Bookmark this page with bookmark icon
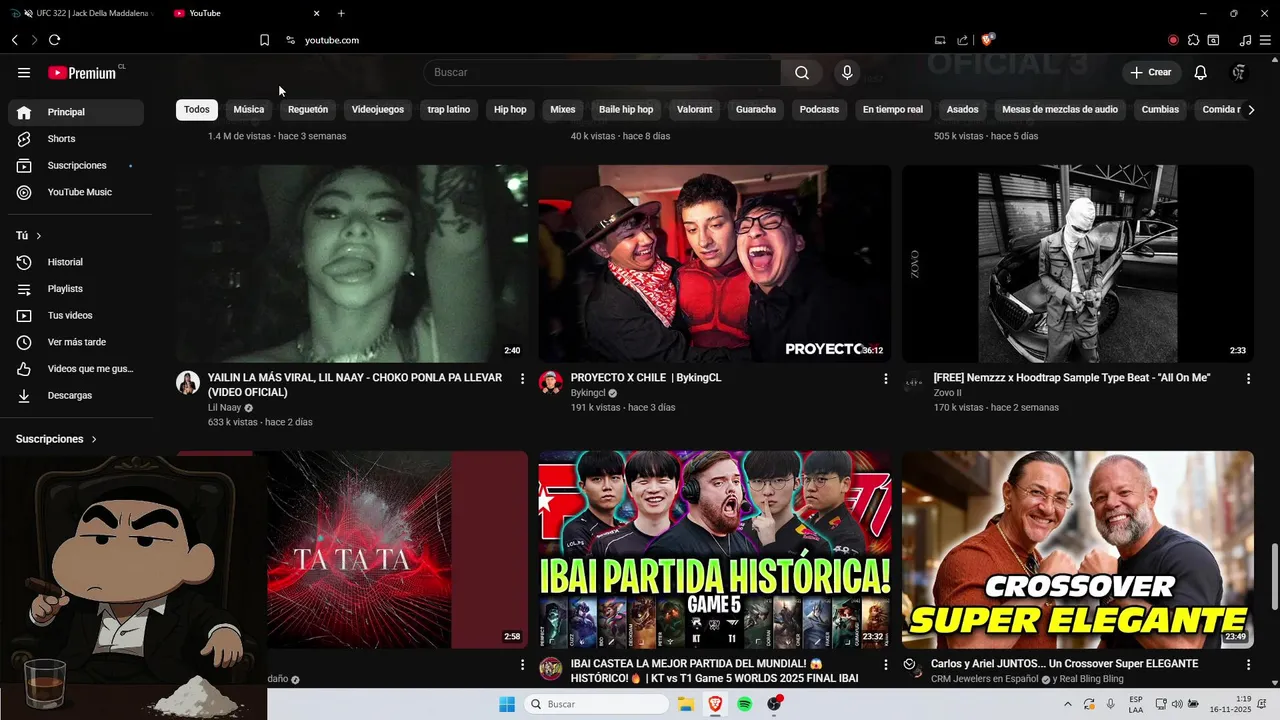Viewport: 1280px width, 720px height. (264, 40)
